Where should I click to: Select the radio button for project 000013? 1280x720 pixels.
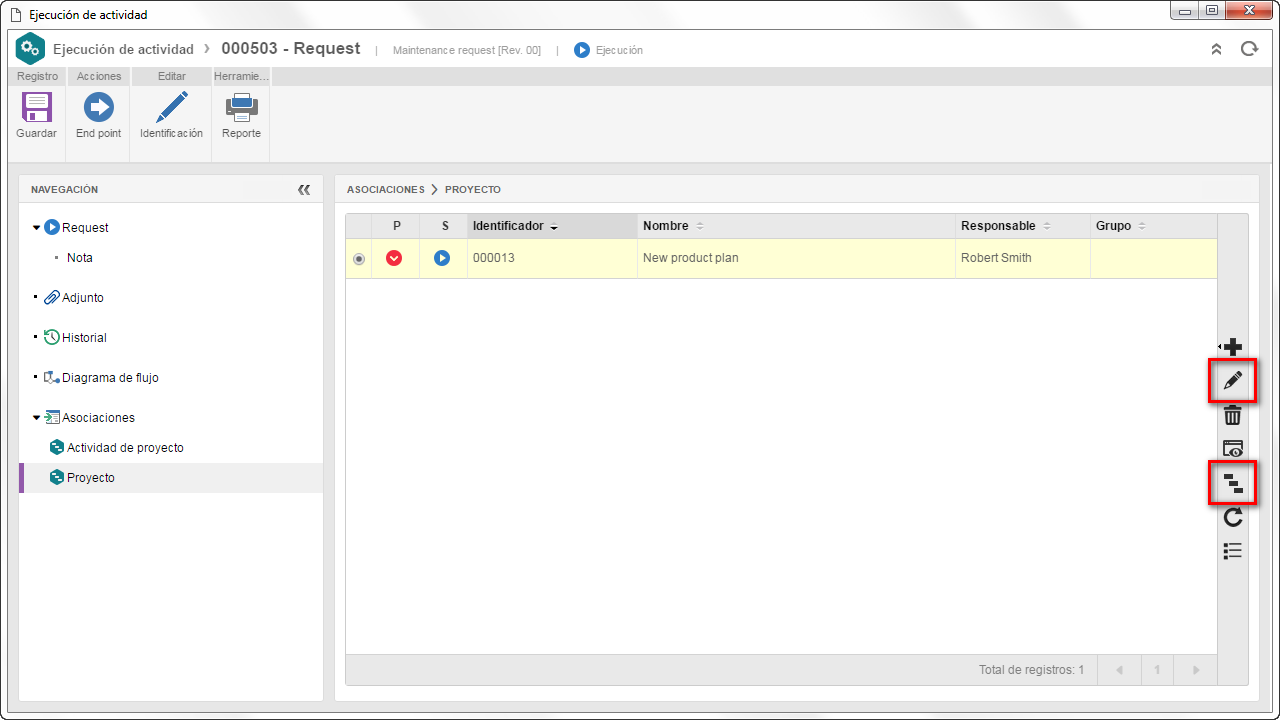(x=359, y=259)
